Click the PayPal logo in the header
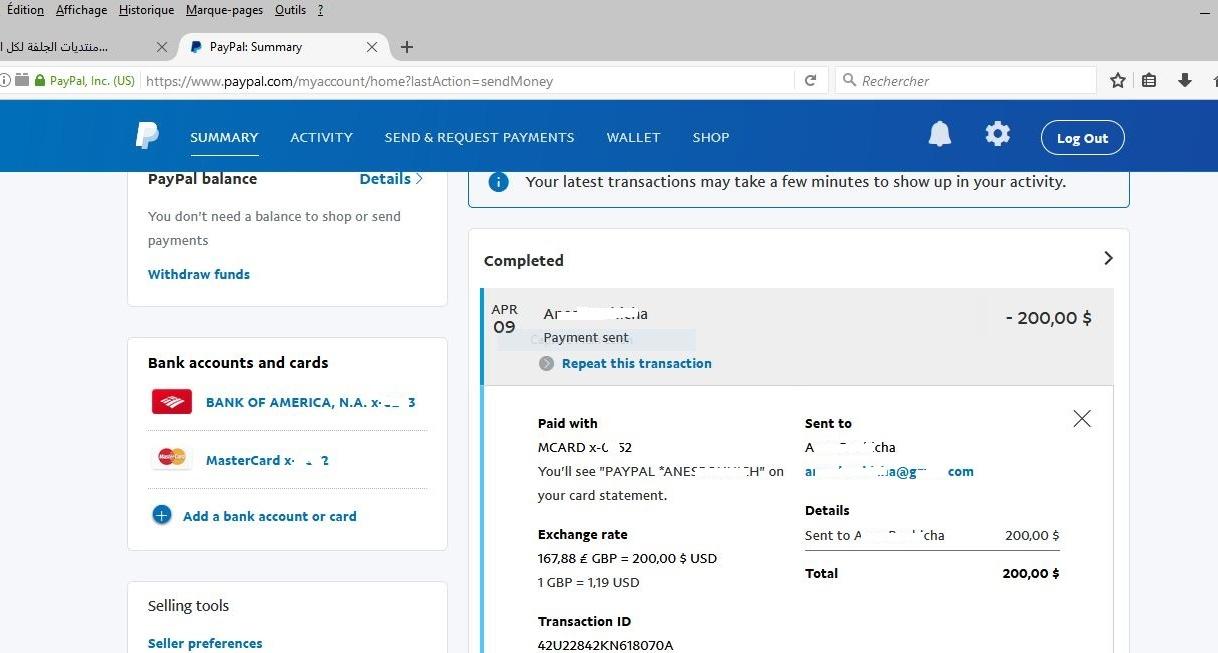Screen dimensions: 1218x653 (x=147, y=136)
